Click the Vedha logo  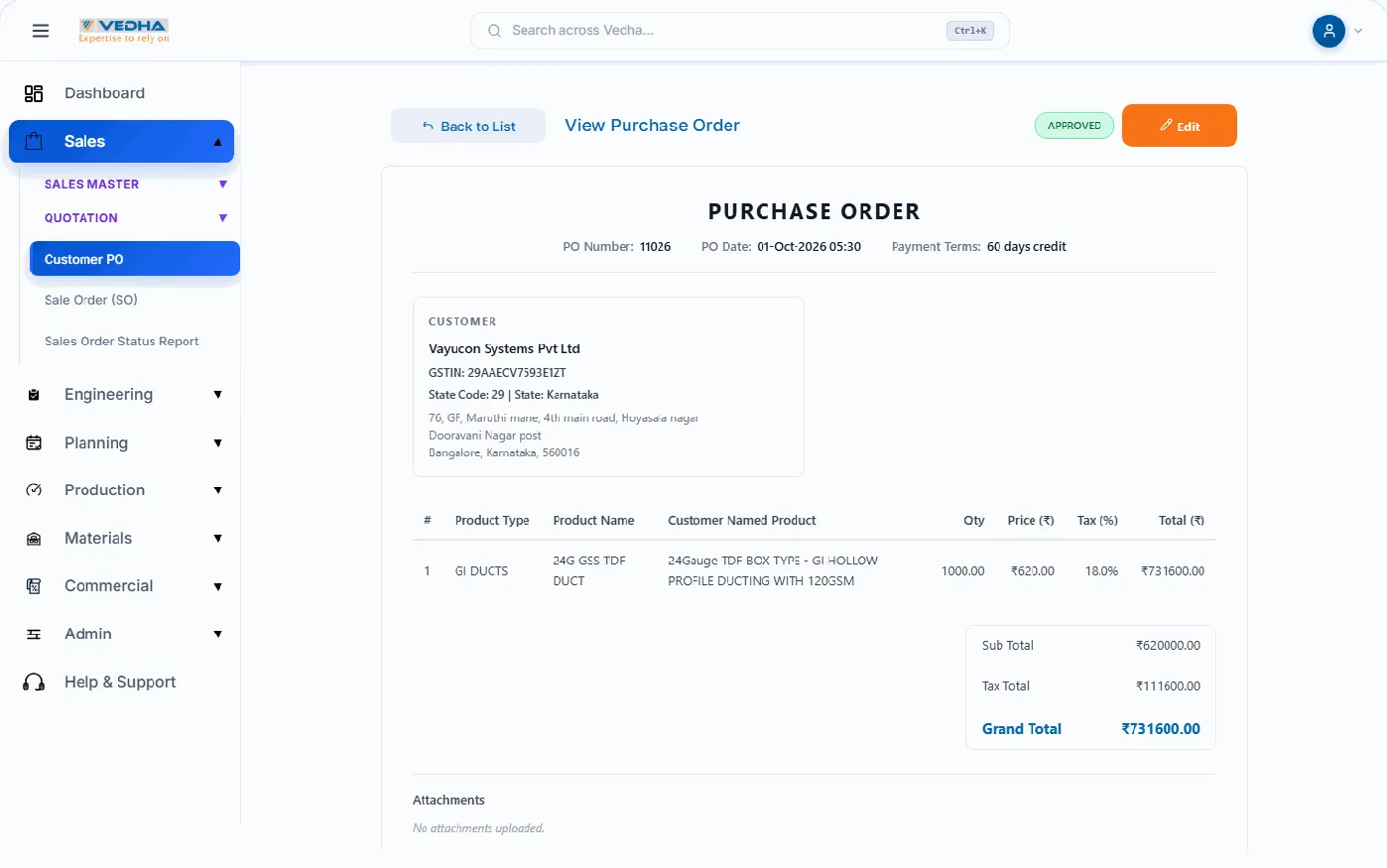point(124,31)
